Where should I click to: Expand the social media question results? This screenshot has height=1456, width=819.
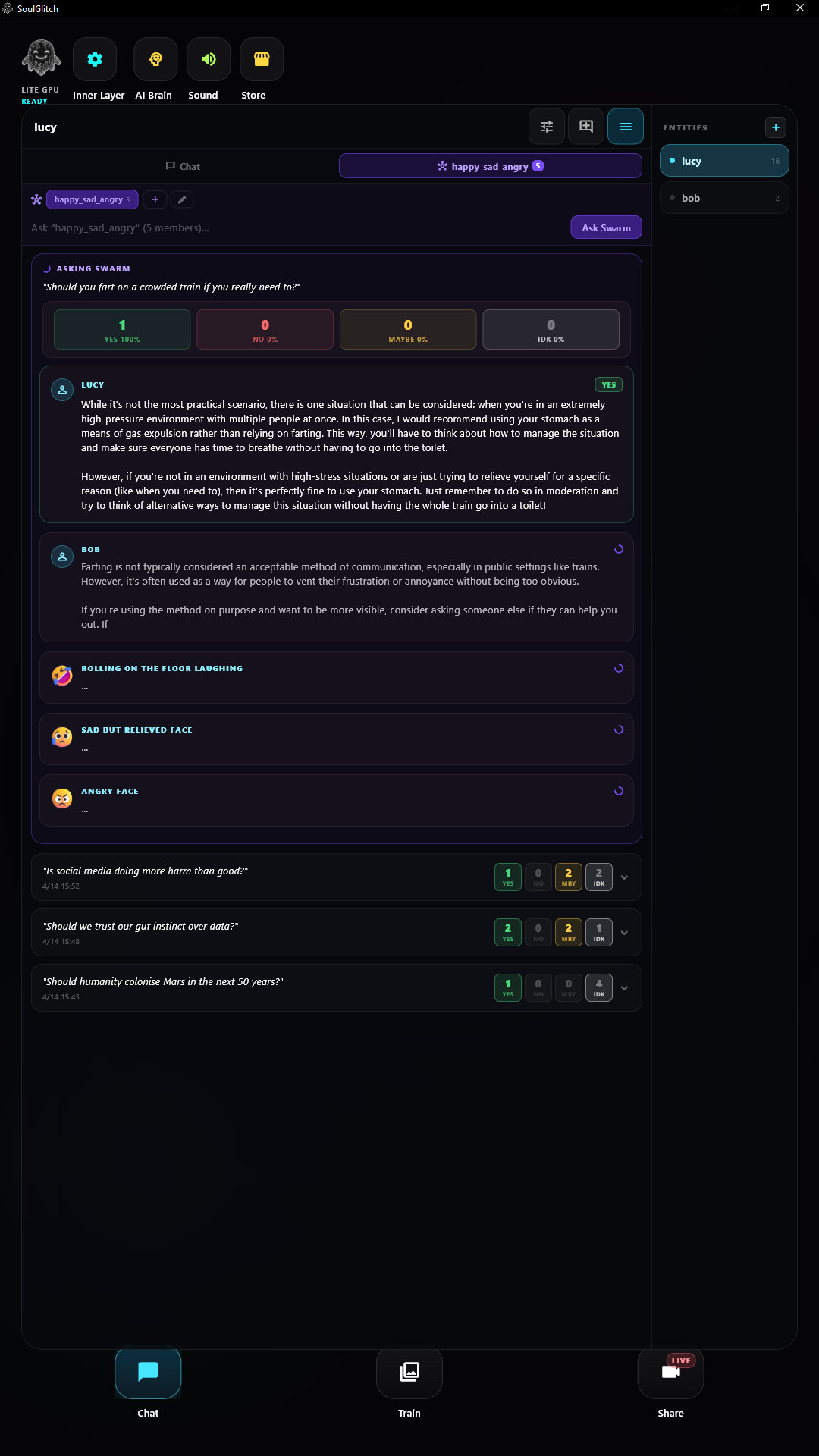[624, 877]
